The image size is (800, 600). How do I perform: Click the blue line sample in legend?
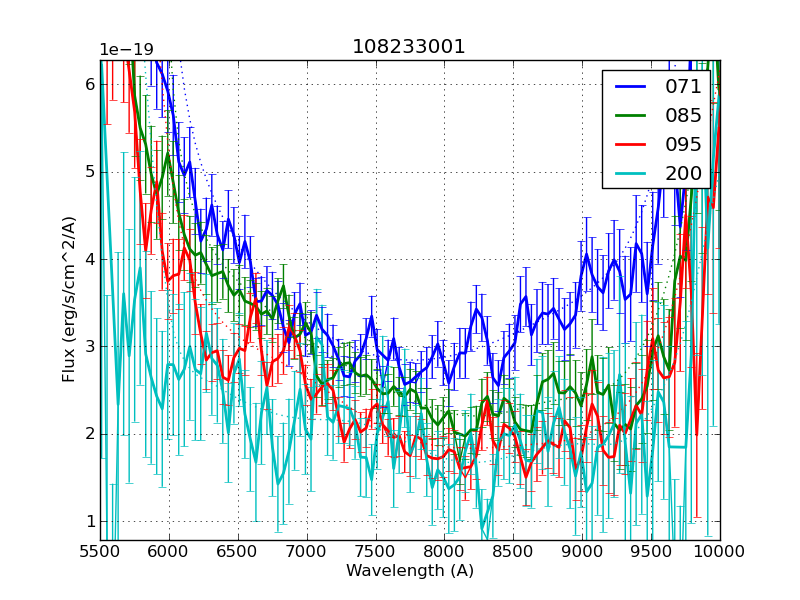630,87
